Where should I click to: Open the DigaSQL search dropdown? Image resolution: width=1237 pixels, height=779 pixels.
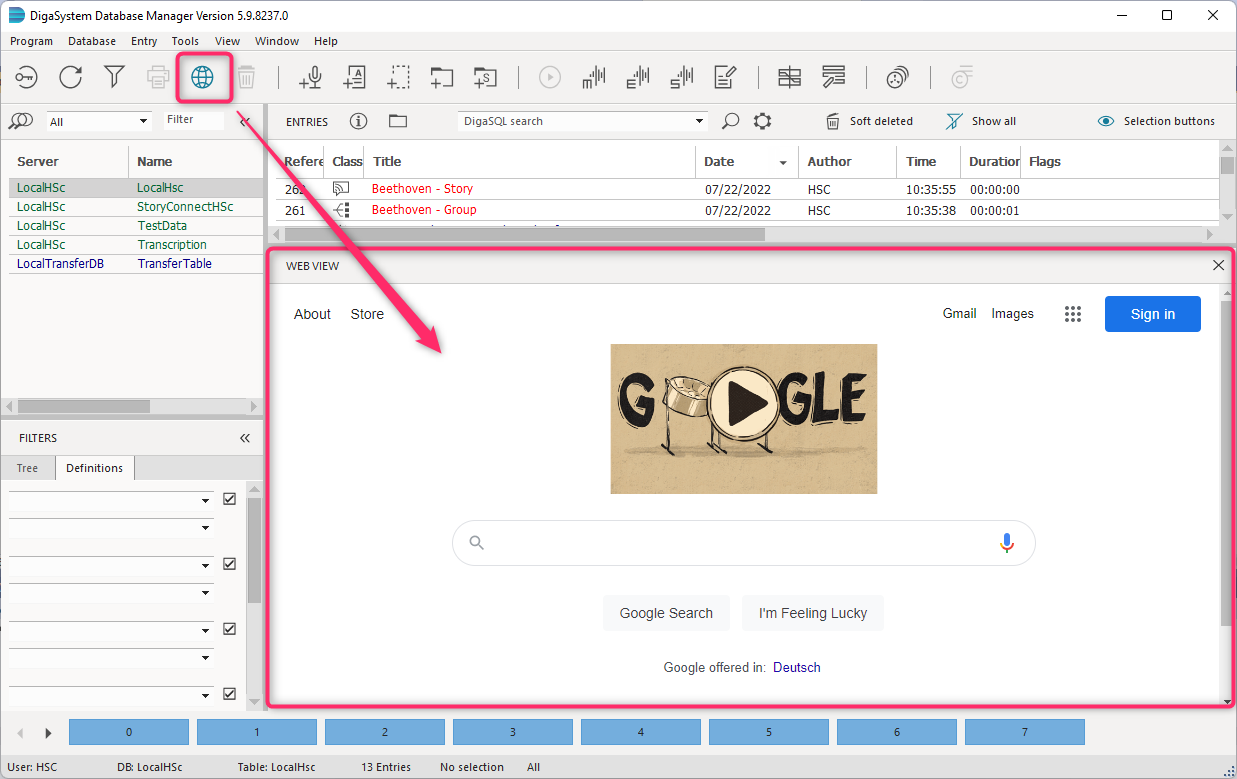click(x=700, y=122)
